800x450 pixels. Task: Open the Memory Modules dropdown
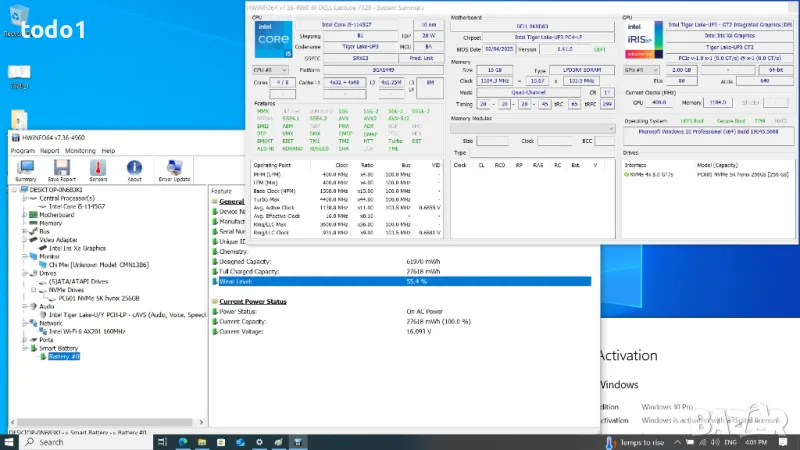pos(533,130)
